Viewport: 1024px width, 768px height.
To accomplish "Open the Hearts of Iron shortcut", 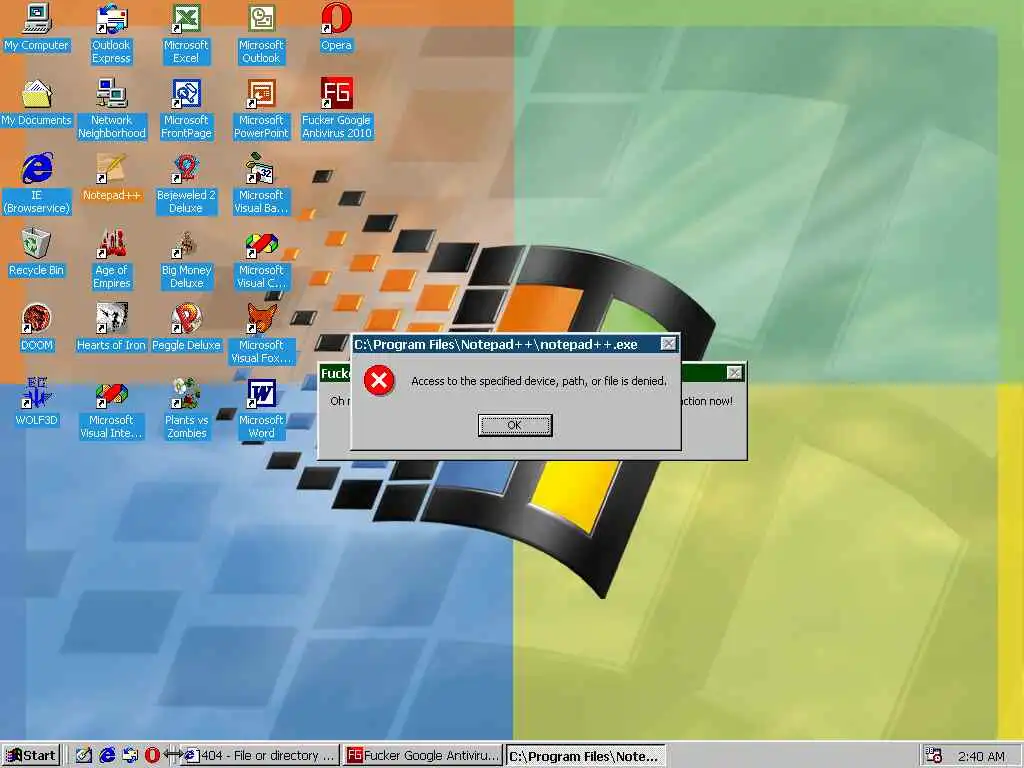I will click(x=112, y=328).
